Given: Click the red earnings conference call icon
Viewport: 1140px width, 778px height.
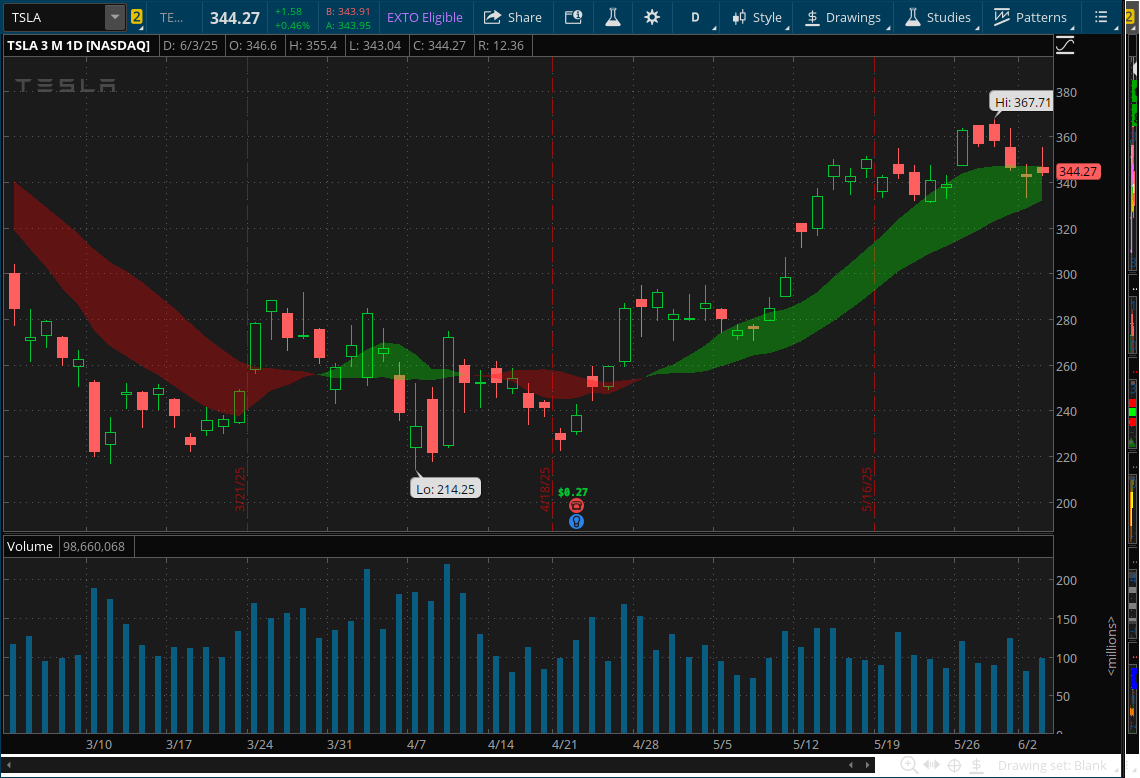Looking at the screenshot, I should point(576,506).
